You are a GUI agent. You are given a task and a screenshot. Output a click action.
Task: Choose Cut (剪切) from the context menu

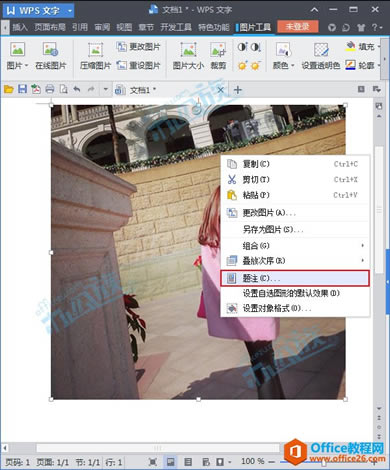pos(295,179)
